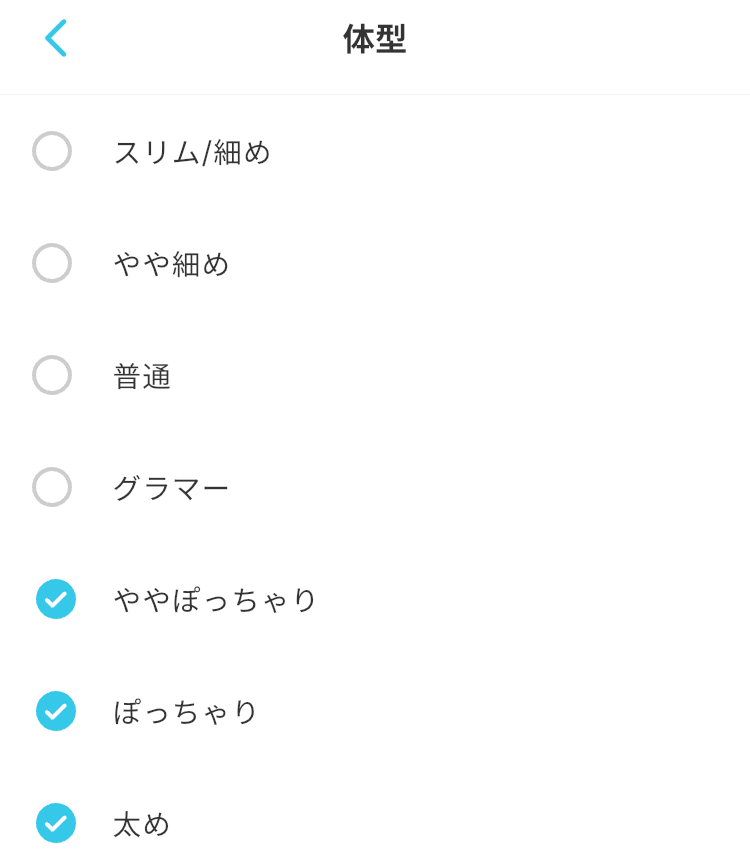This screenshot has height=857, width=750.
Task: Select the empty circle beside グラマー
Action: tap(52, 487)
